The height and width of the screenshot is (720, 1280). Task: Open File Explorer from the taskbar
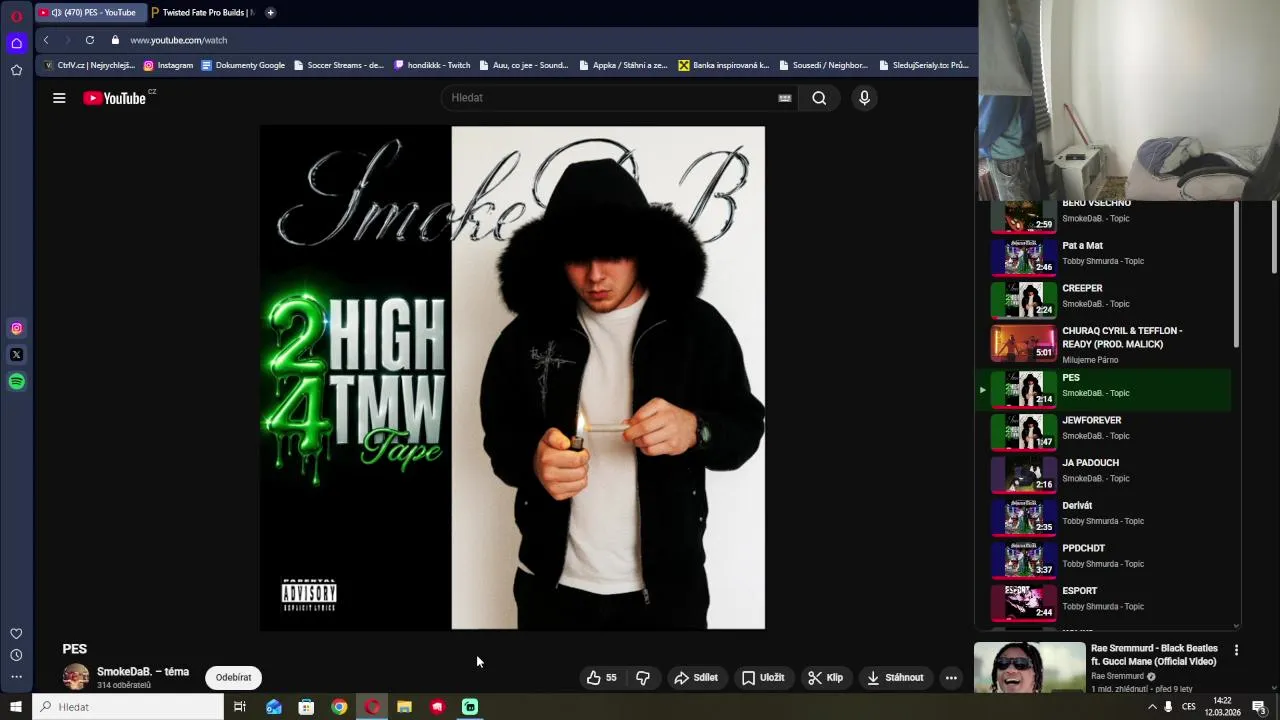[404, 707]
